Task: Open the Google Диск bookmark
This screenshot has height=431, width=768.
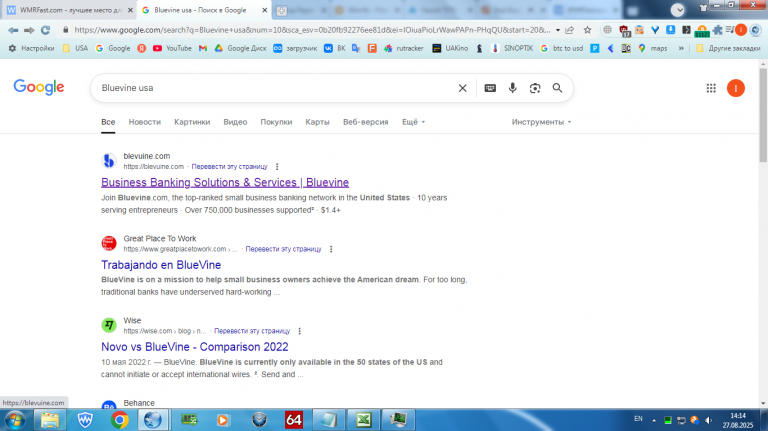Action: [x=240, y=48]
